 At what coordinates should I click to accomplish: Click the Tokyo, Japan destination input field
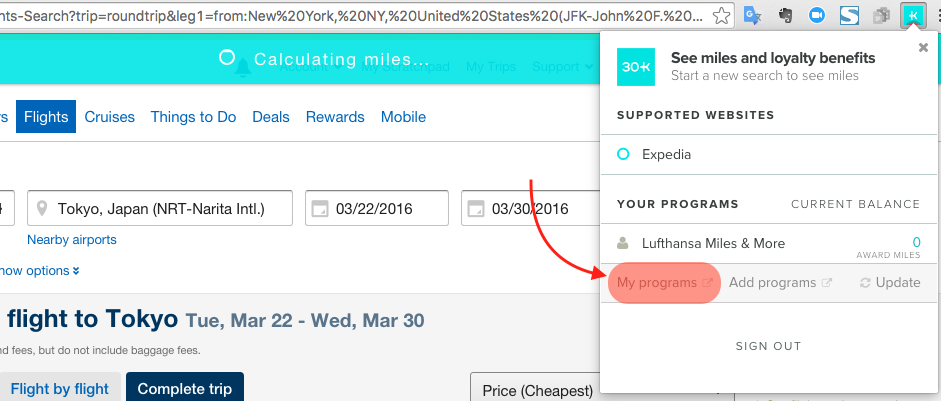[x=160, y=208]
